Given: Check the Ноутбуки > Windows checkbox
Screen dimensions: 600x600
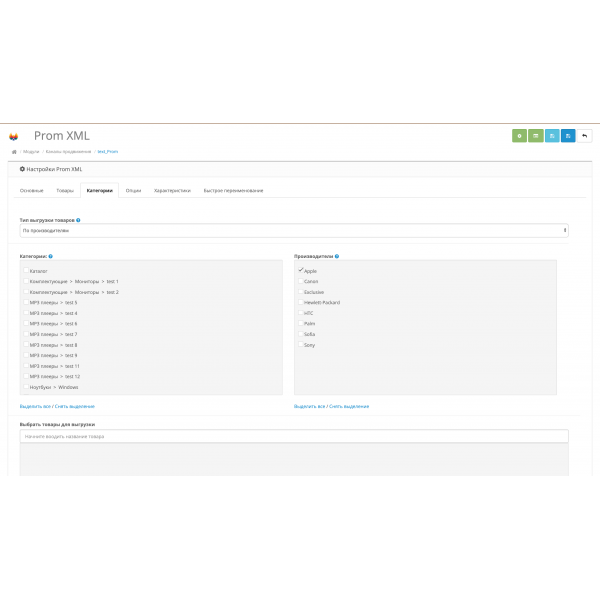Looking at the screenshot, I should point(26,386).
